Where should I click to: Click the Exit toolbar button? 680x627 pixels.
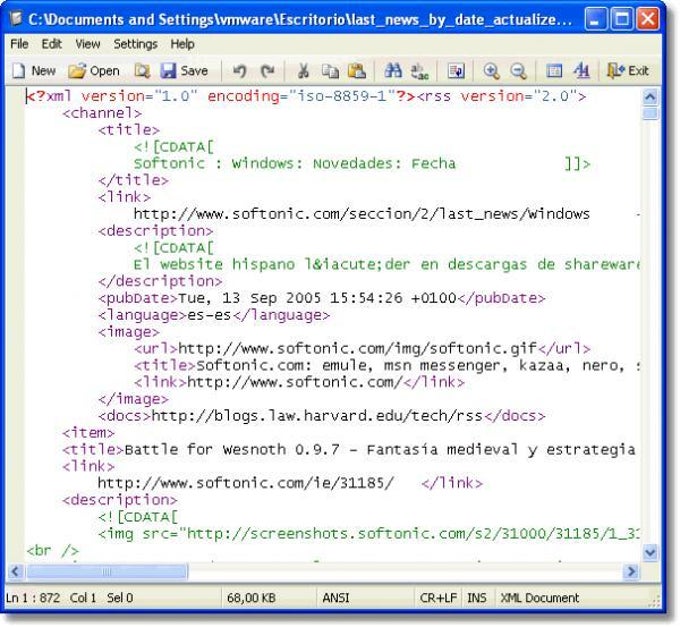click(x=628, y=70)
